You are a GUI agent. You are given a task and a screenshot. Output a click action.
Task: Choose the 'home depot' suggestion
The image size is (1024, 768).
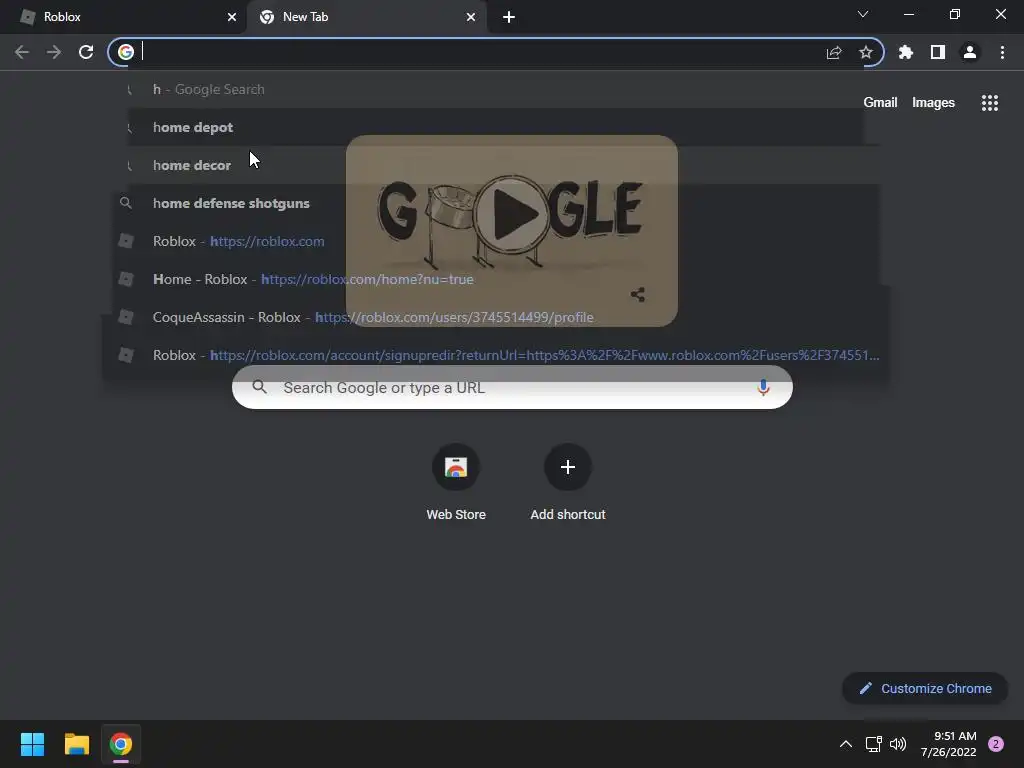point(496,127)
